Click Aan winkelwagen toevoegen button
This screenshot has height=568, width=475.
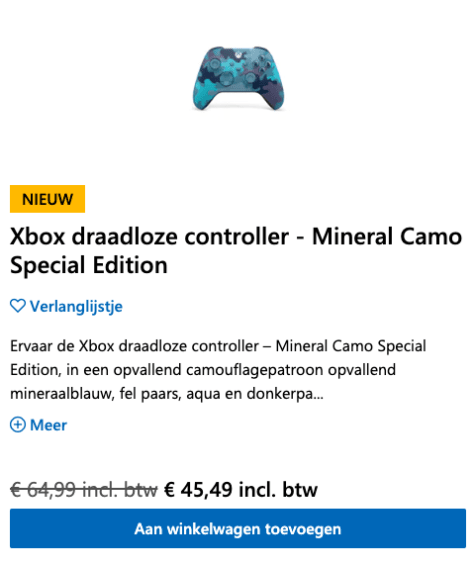238,528
